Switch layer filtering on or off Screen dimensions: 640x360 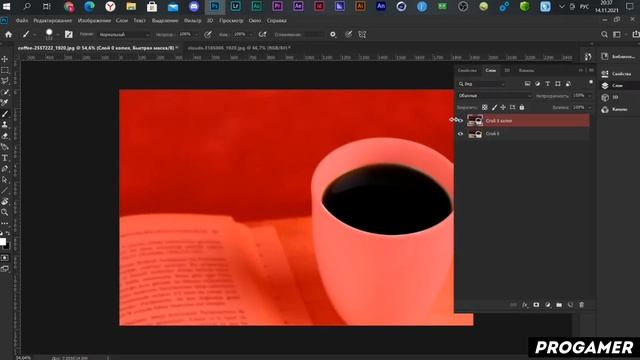[x=591, y=82]
